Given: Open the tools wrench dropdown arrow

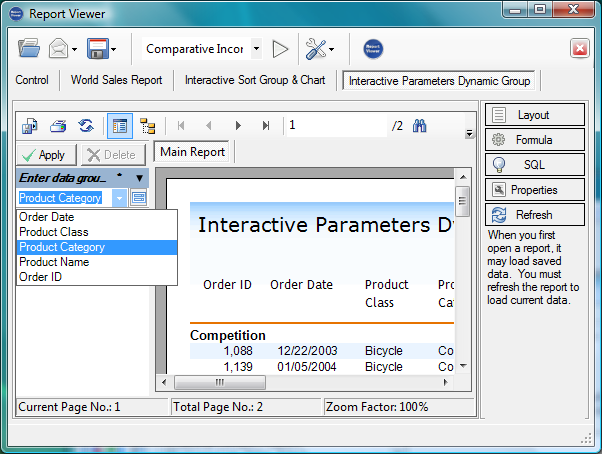Looking at the screenshot, I should [331, 48].
